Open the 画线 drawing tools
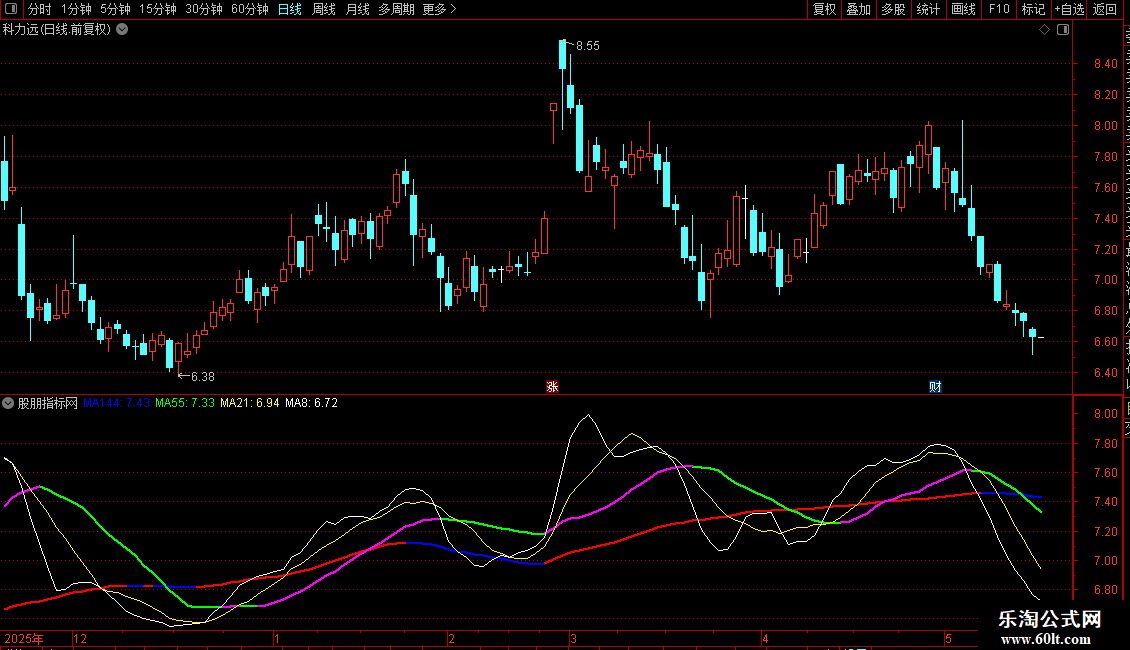Viewport: 1130px width, 650px height. point(964,9)
